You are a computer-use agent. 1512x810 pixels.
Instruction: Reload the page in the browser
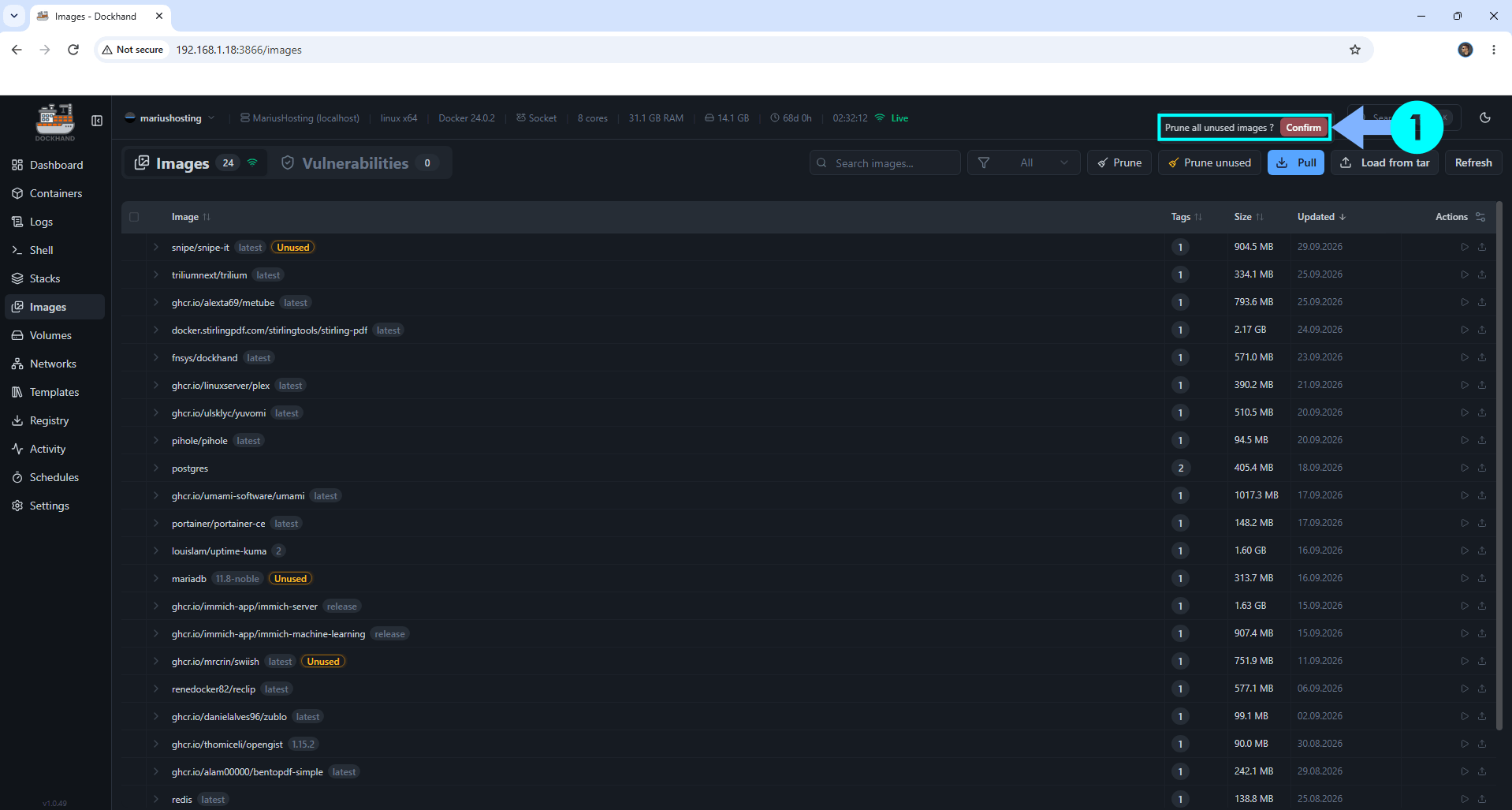pos(73,50)
